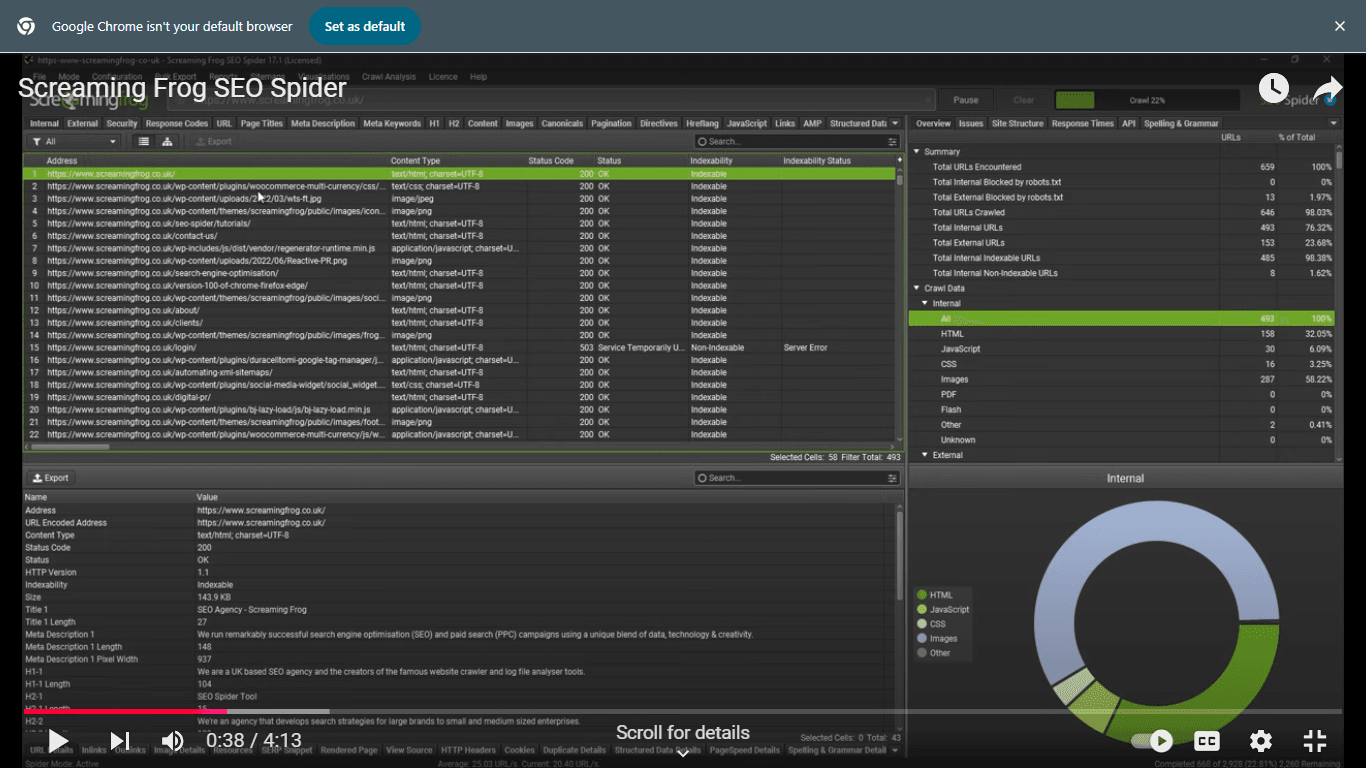Viewport: 1366px width, 768px height.
Task: Expand the External tree node
Action: click(x=925, y=455)
